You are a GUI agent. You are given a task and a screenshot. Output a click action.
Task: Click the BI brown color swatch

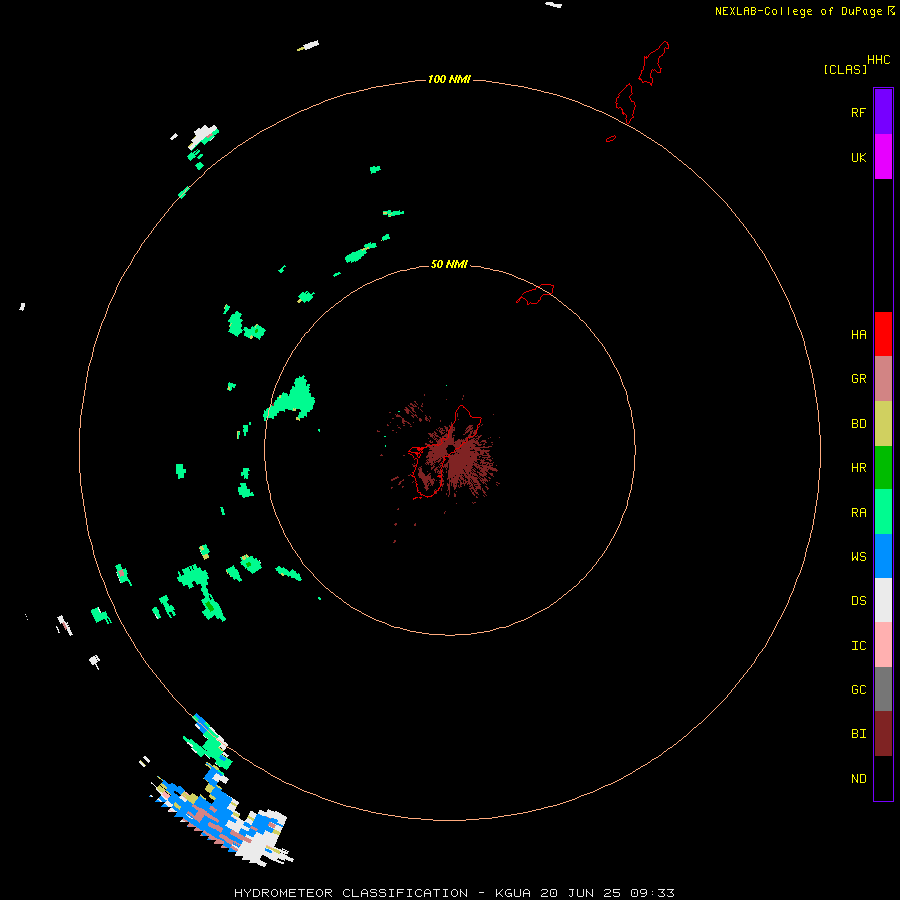coord(883,734)
